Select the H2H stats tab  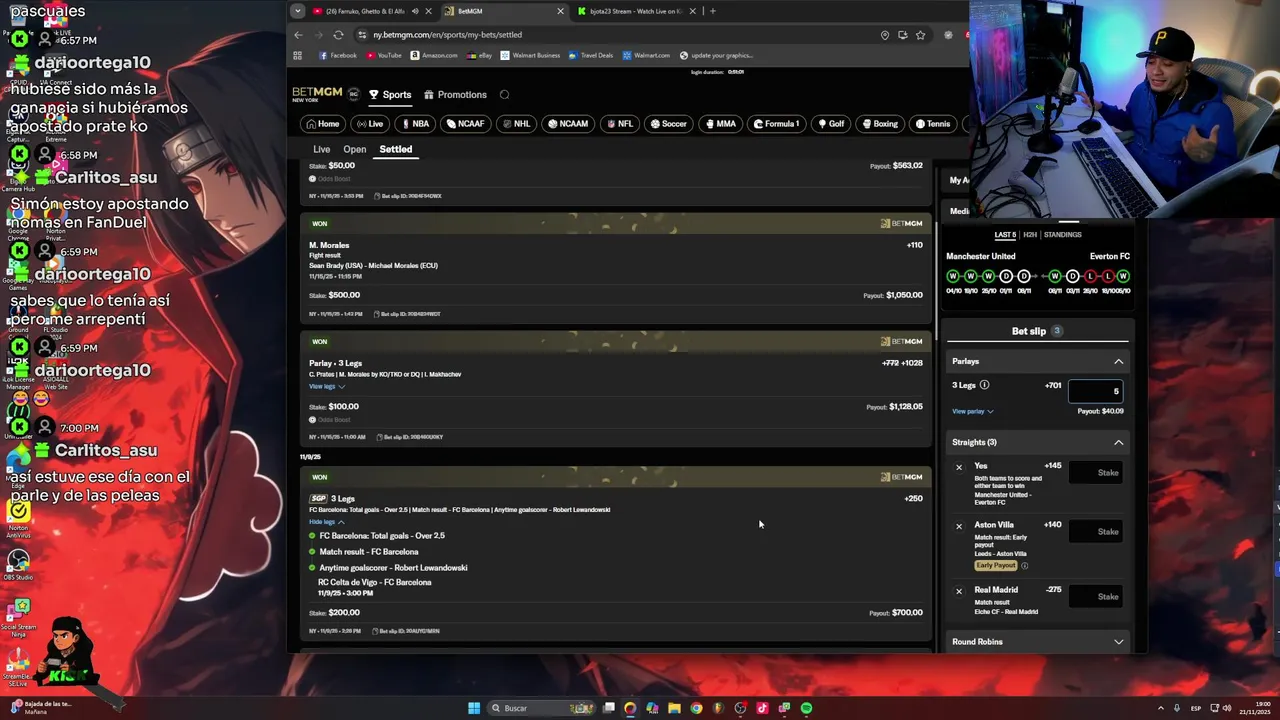tap(1029, 235)
